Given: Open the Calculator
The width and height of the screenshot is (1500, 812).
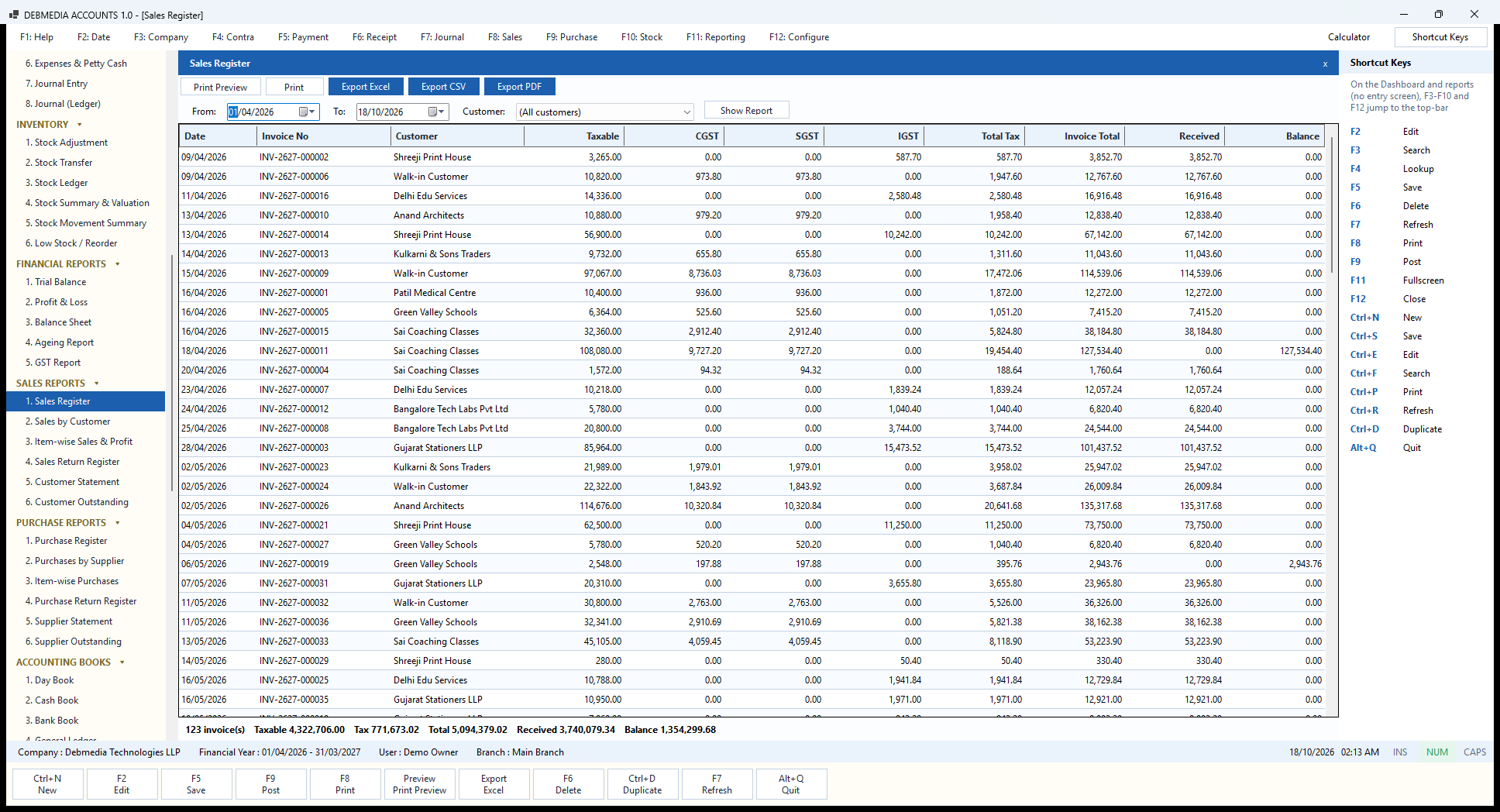Looking at the screenshot, I should pyautogui.click(x=1349, y=37).
